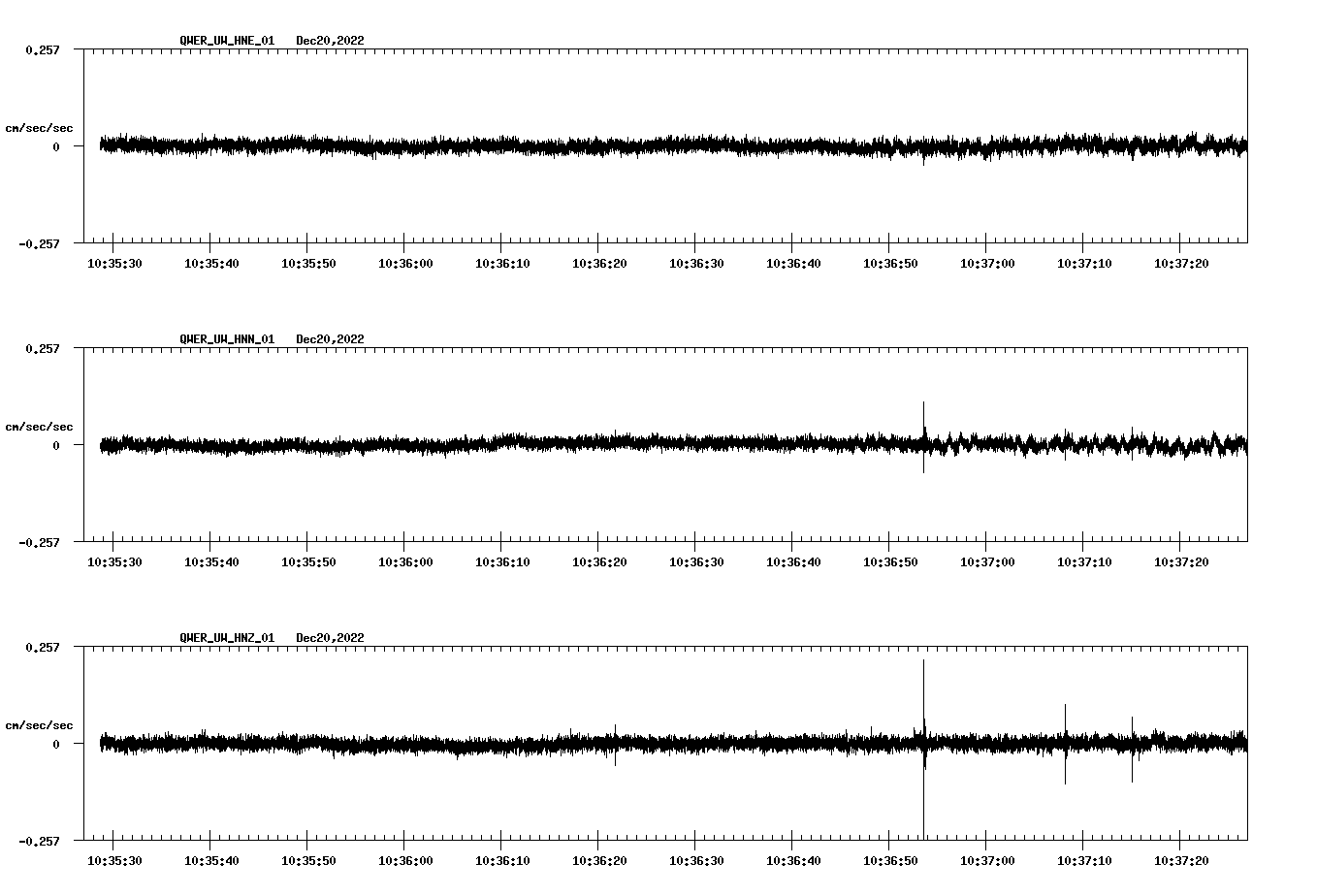Click the QWER_UW_HNE_01 channel label
This screenshot has height=896, width=1317.
tap(225, 41)
